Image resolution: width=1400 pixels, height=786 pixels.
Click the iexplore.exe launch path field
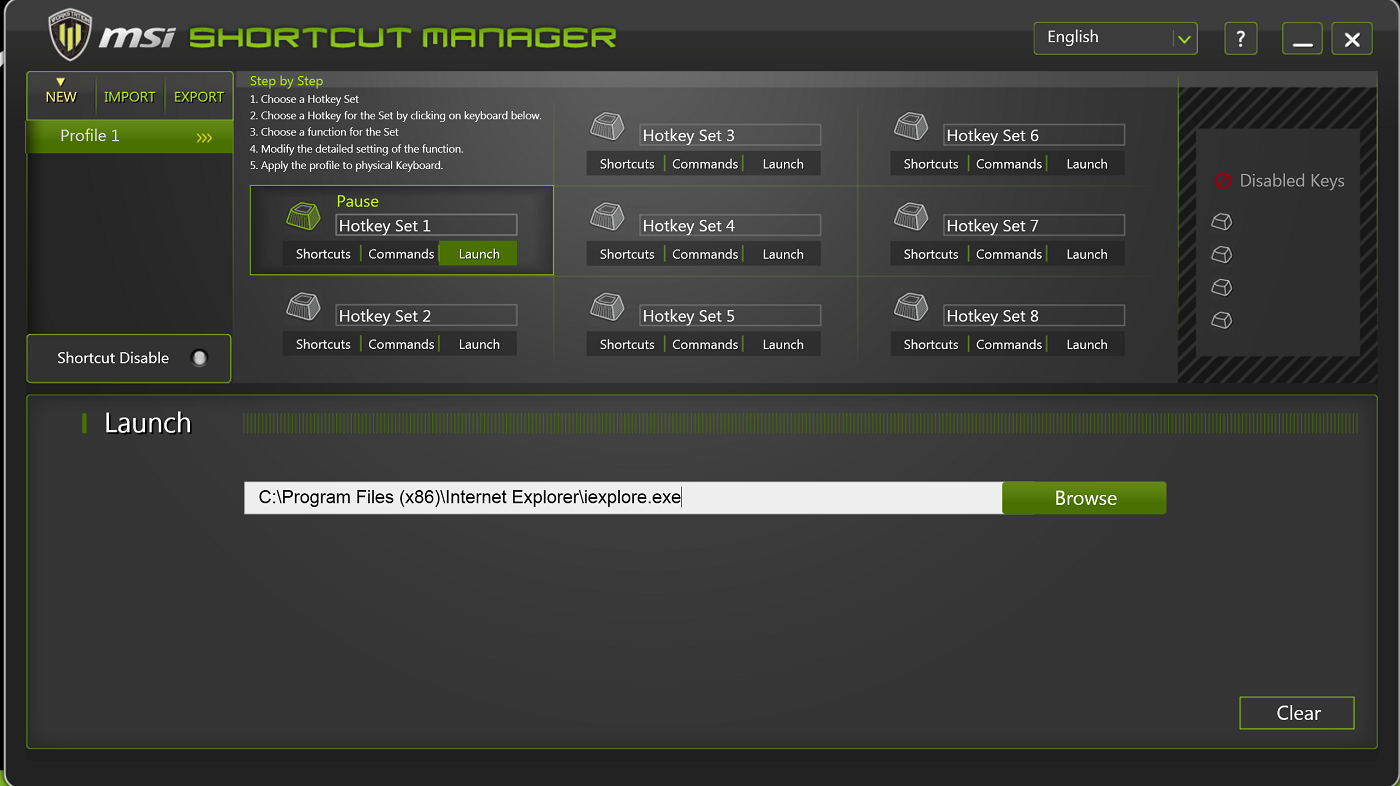click(623, 498)
